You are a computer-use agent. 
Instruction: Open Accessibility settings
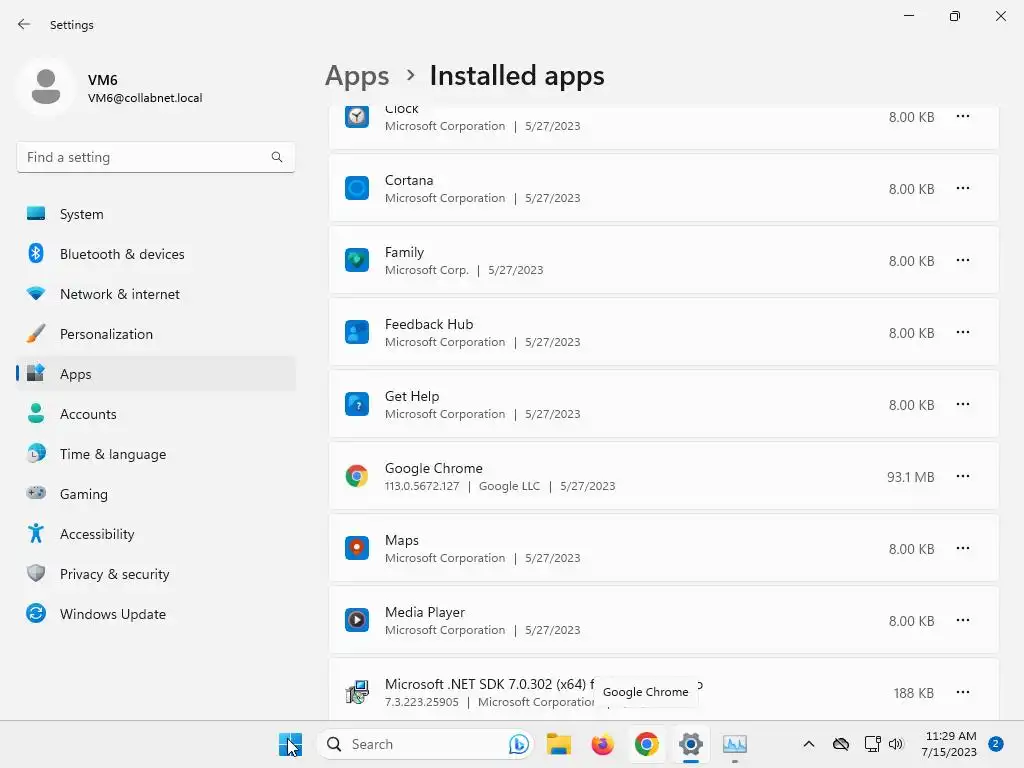pos(155,534)
